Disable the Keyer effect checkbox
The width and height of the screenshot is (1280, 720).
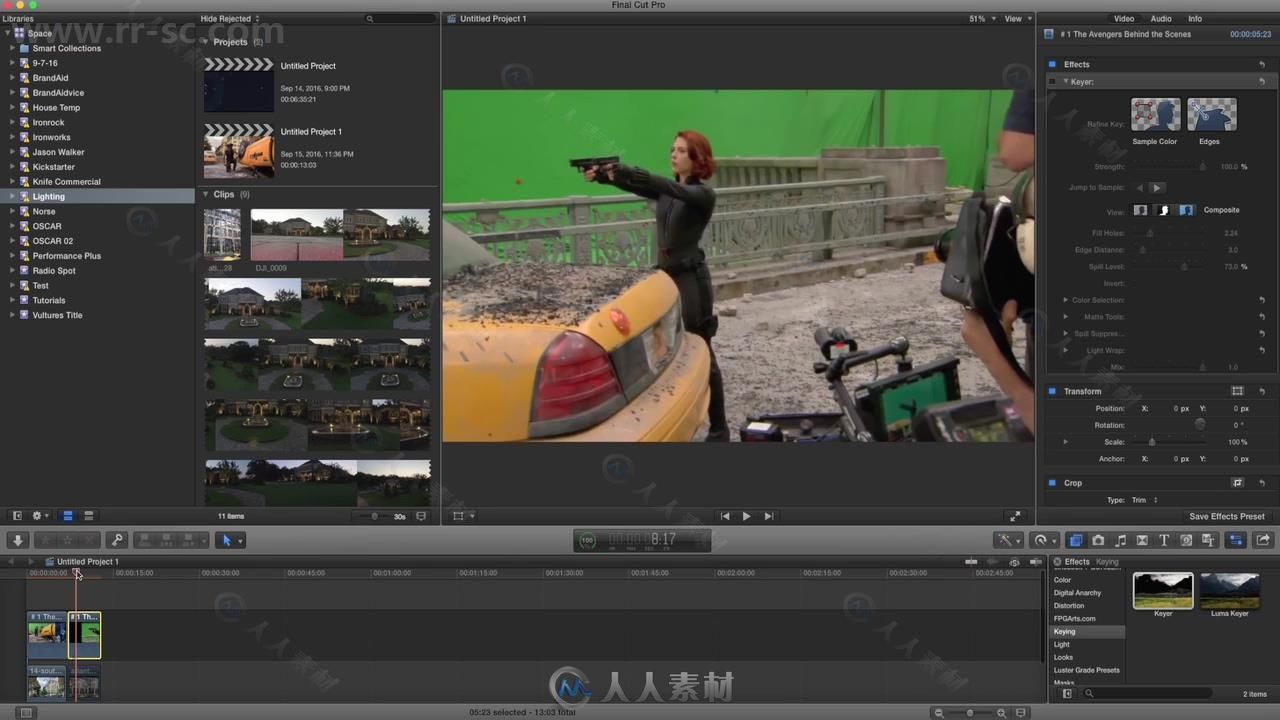pyautogui.click(x=1052, y=81)
